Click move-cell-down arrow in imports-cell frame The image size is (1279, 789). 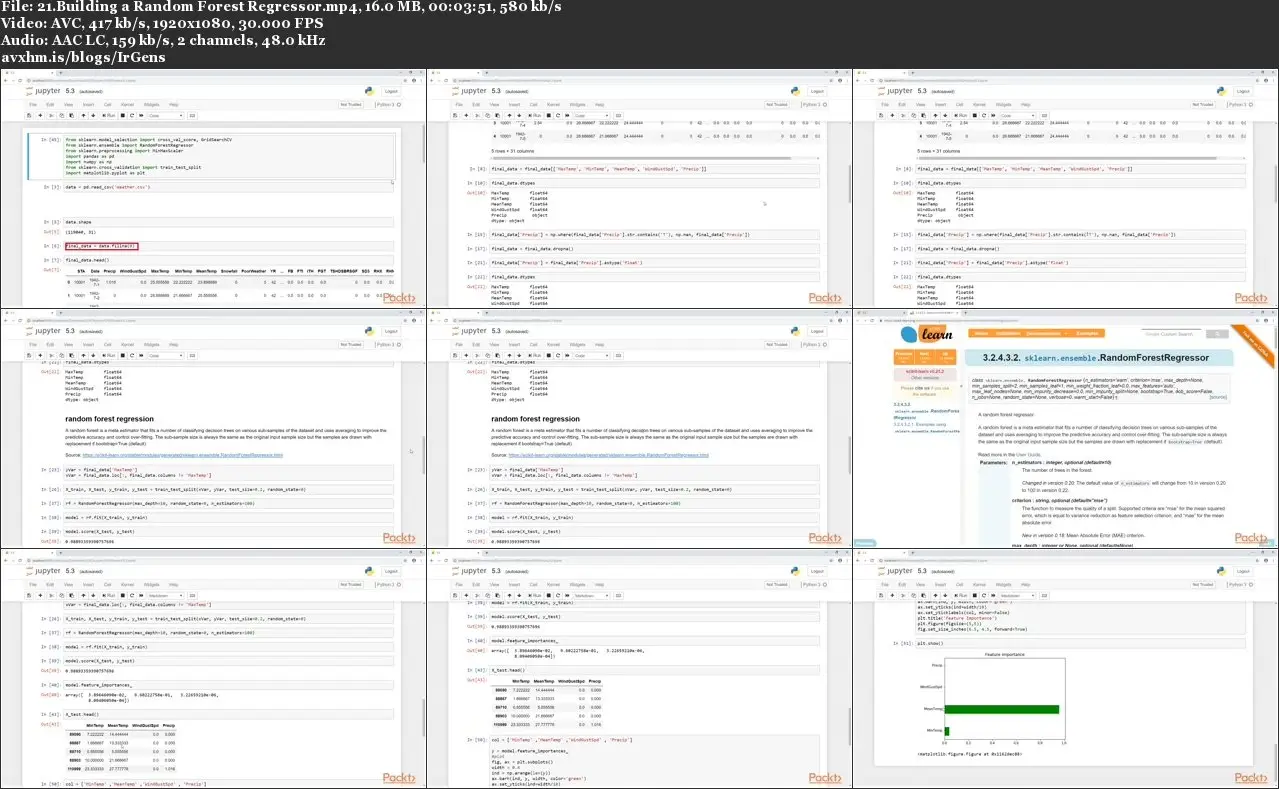[93, 115]
